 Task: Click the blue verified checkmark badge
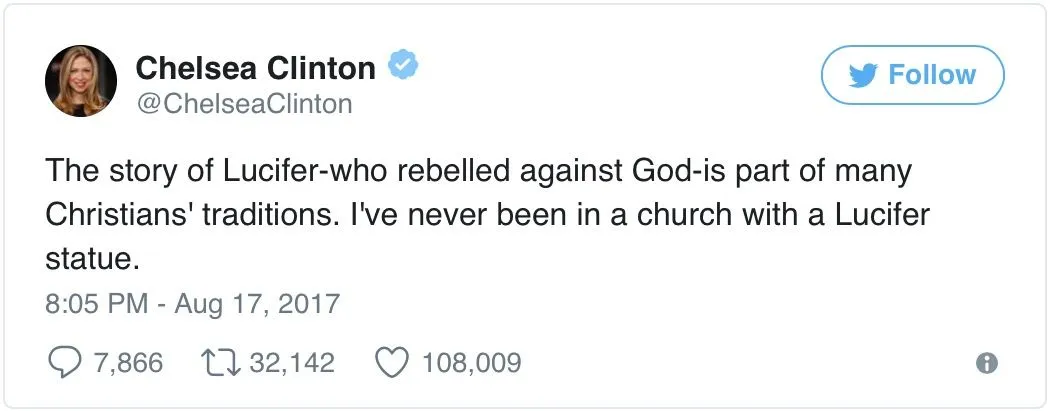pyautogui.click(x=402, y=68)
